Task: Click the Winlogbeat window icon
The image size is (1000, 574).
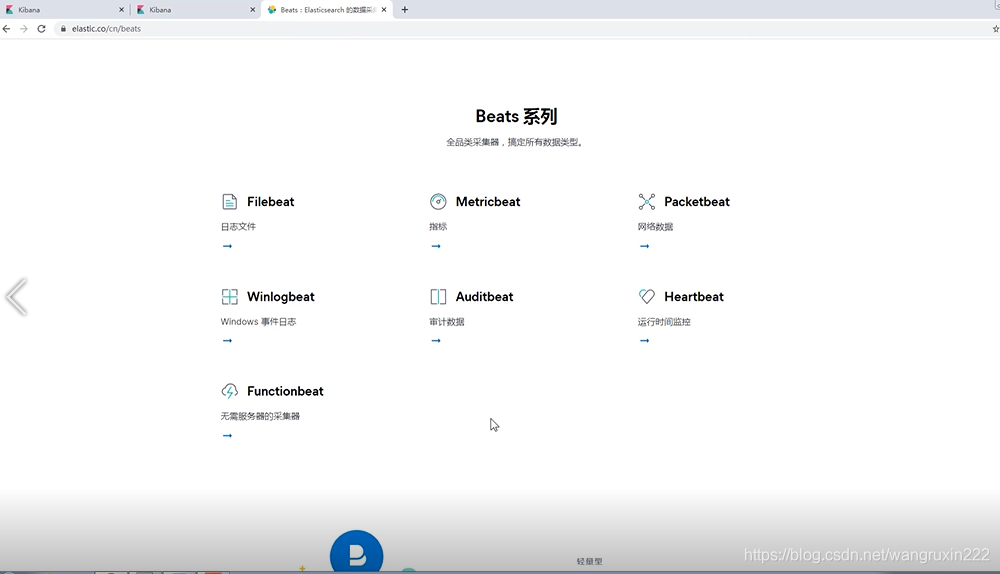Action: pyautogui.click(x=230, y=297)
